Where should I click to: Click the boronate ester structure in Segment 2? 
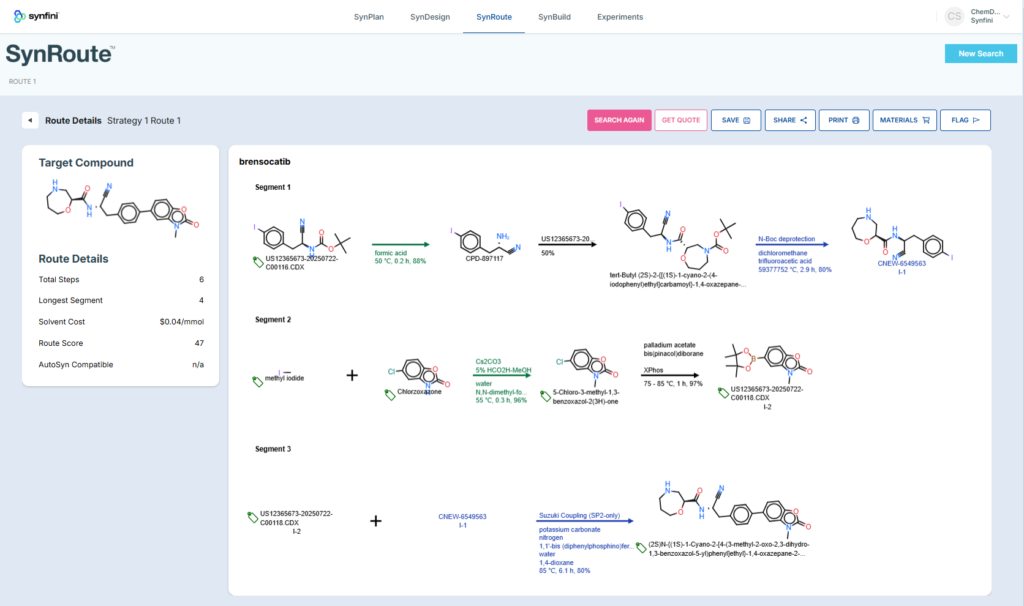coord(767,363)
